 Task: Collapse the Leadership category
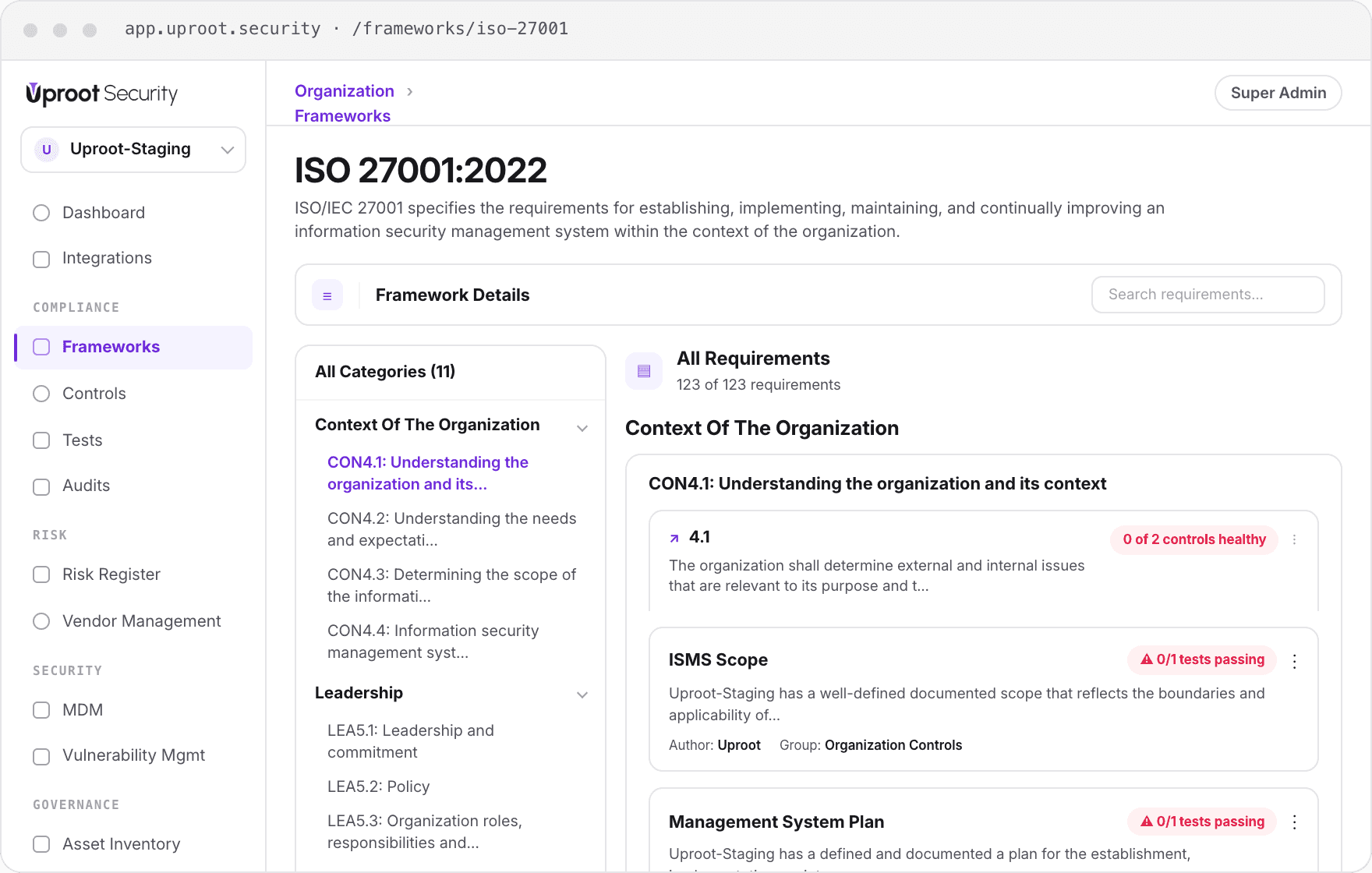click(582, 695)
